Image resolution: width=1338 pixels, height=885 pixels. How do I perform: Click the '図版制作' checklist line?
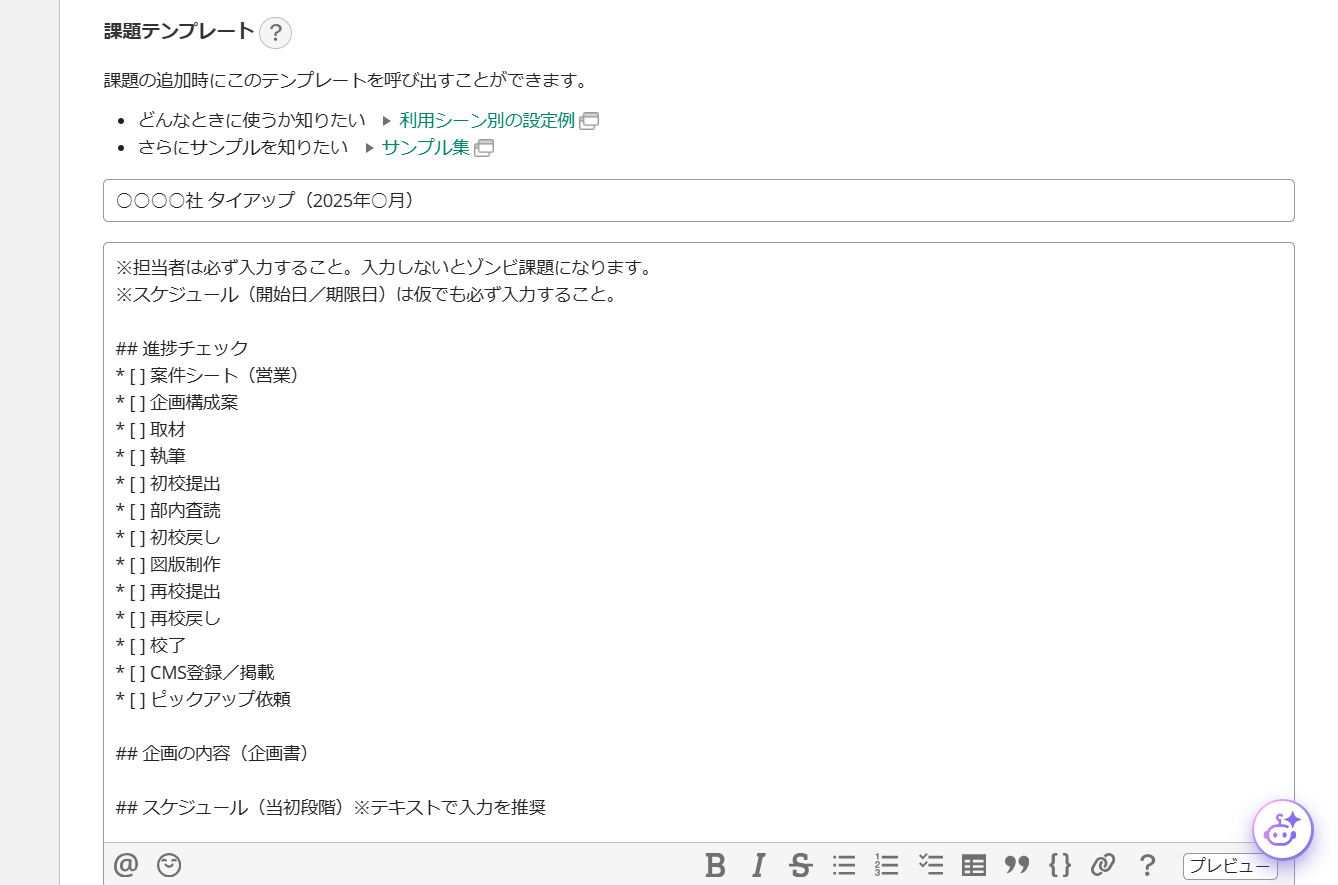tap(168, 565)
